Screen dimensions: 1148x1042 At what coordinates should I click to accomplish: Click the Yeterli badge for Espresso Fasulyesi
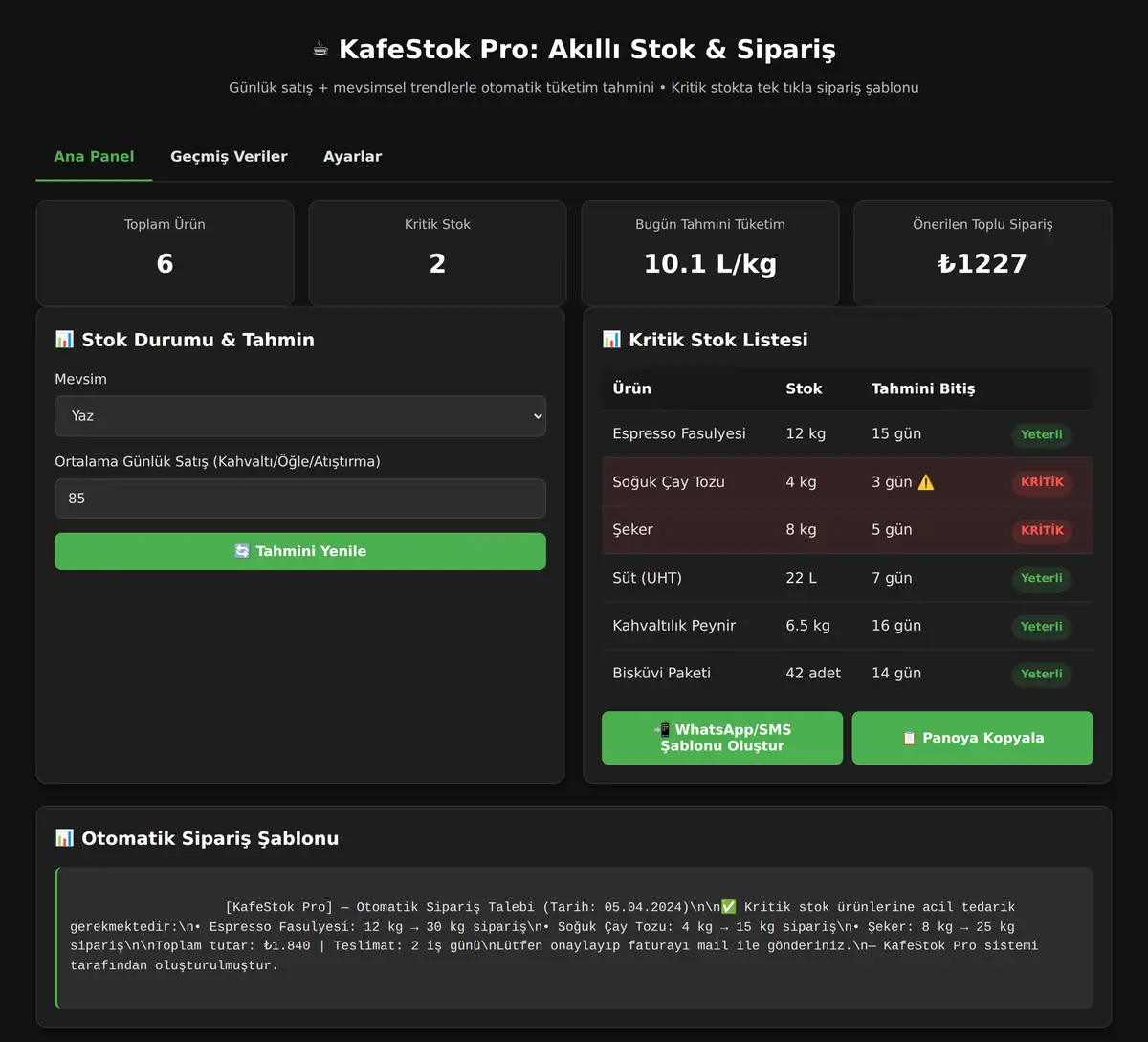pyautogui.click(x=1042, y=434)
